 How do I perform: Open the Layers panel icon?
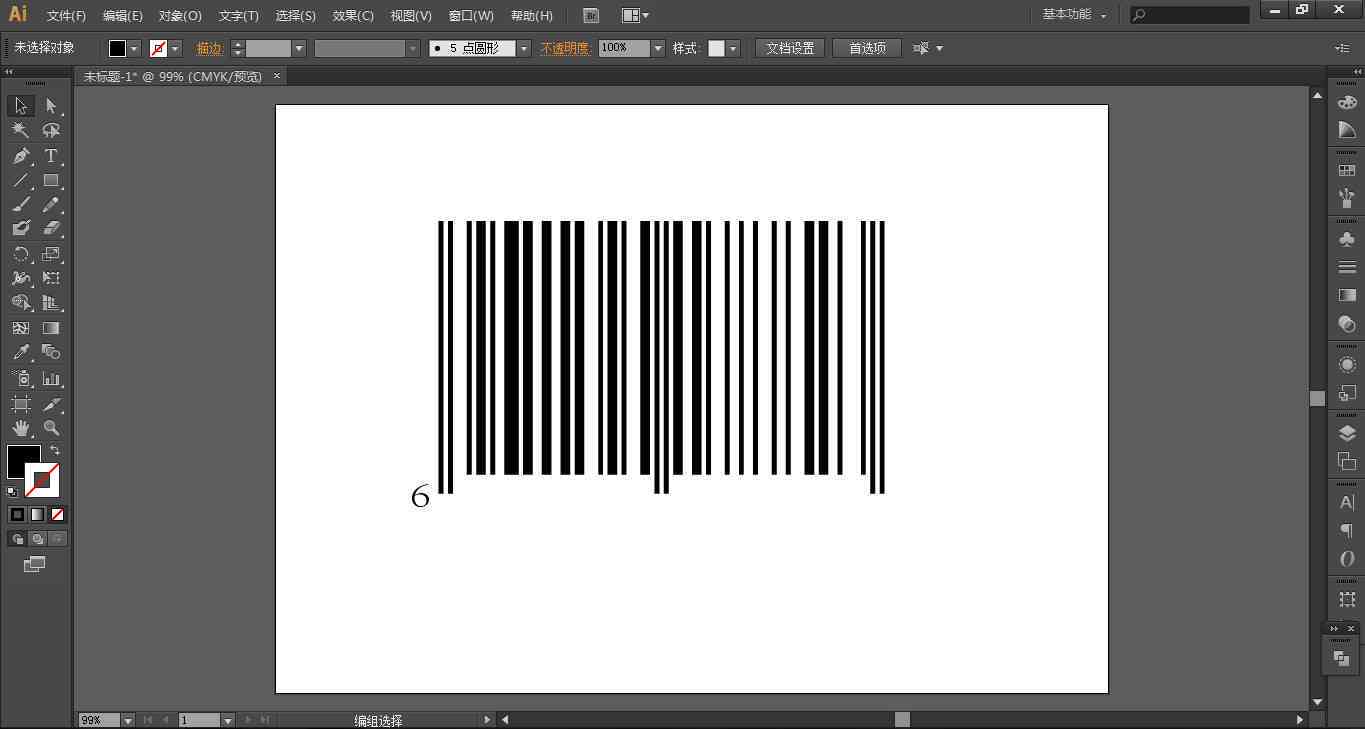point(1347,433)
